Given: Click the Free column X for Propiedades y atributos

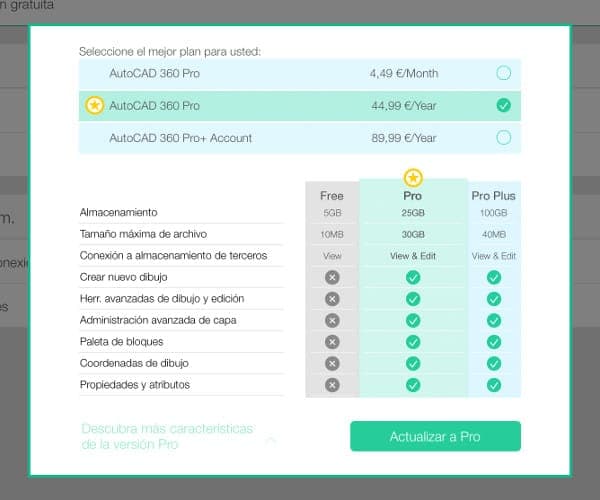Looking at the screenshot, I should (x=332, y=385).
